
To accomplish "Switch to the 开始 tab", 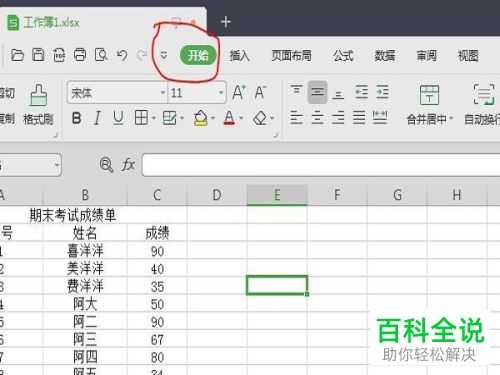I will tap(198, 55).
